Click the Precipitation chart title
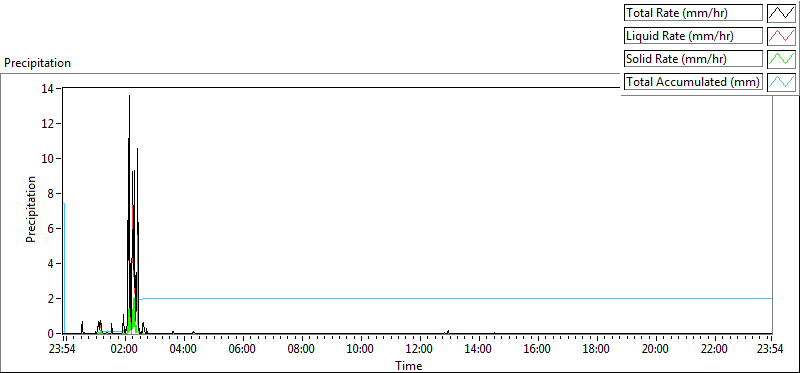The height and width of the screenshot is (373, 800). pos(37,63)
